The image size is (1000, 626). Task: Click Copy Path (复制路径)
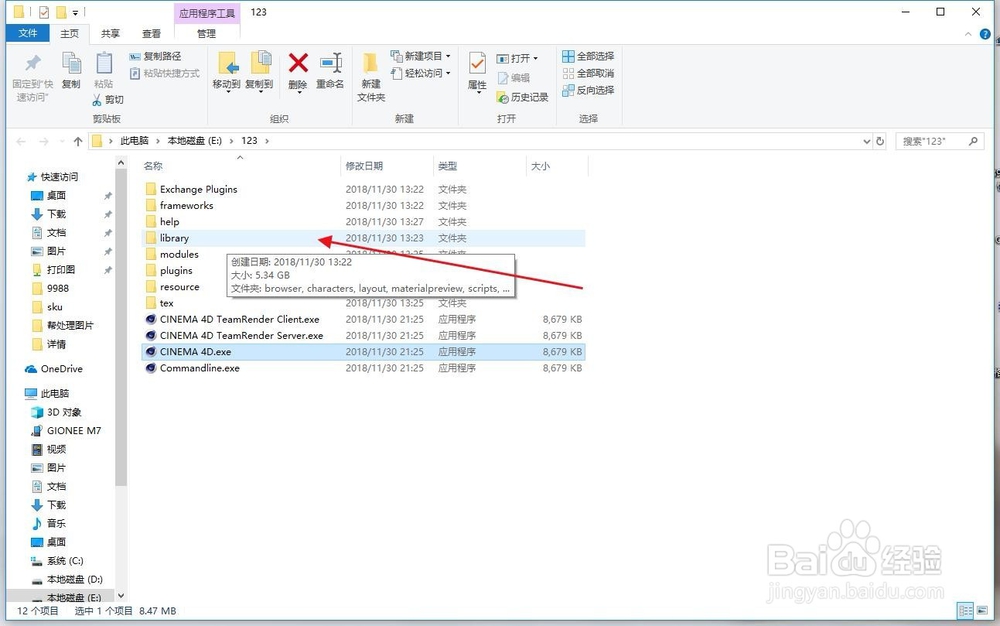coord(156,56)
